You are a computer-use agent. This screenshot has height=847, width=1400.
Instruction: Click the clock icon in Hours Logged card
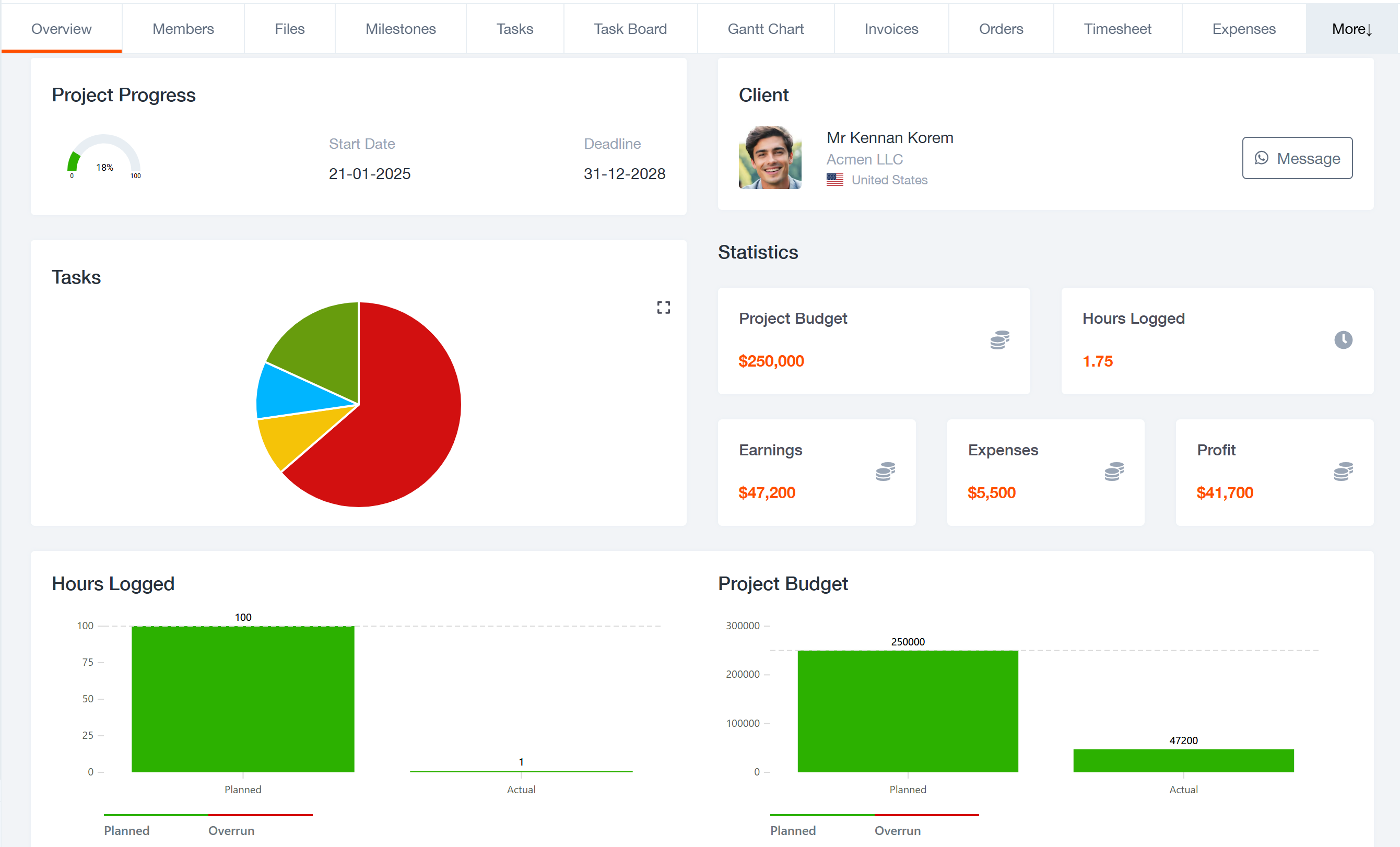pyautogui.click(x=1343, y=340)
